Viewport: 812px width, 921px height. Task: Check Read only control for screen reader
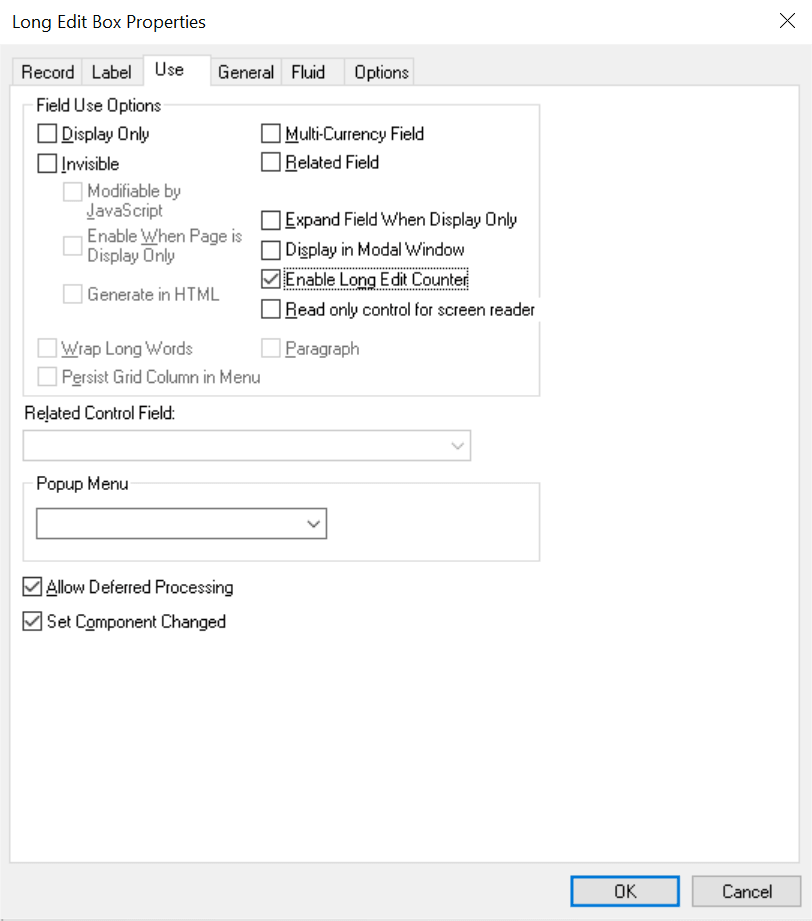click(269, 308)
